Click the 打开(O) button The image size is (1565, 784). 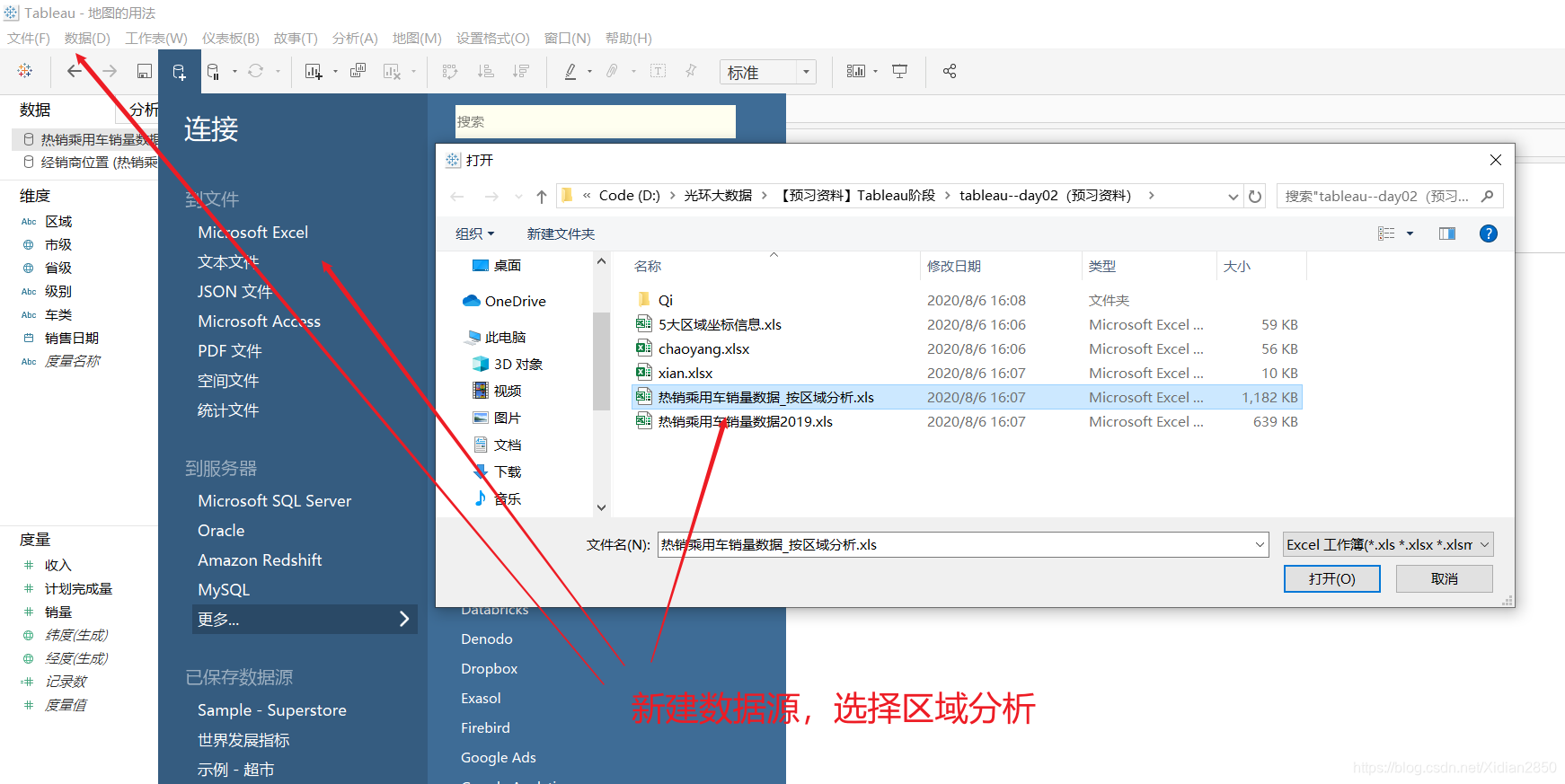pyautogui.click(x=1332, y=578)
